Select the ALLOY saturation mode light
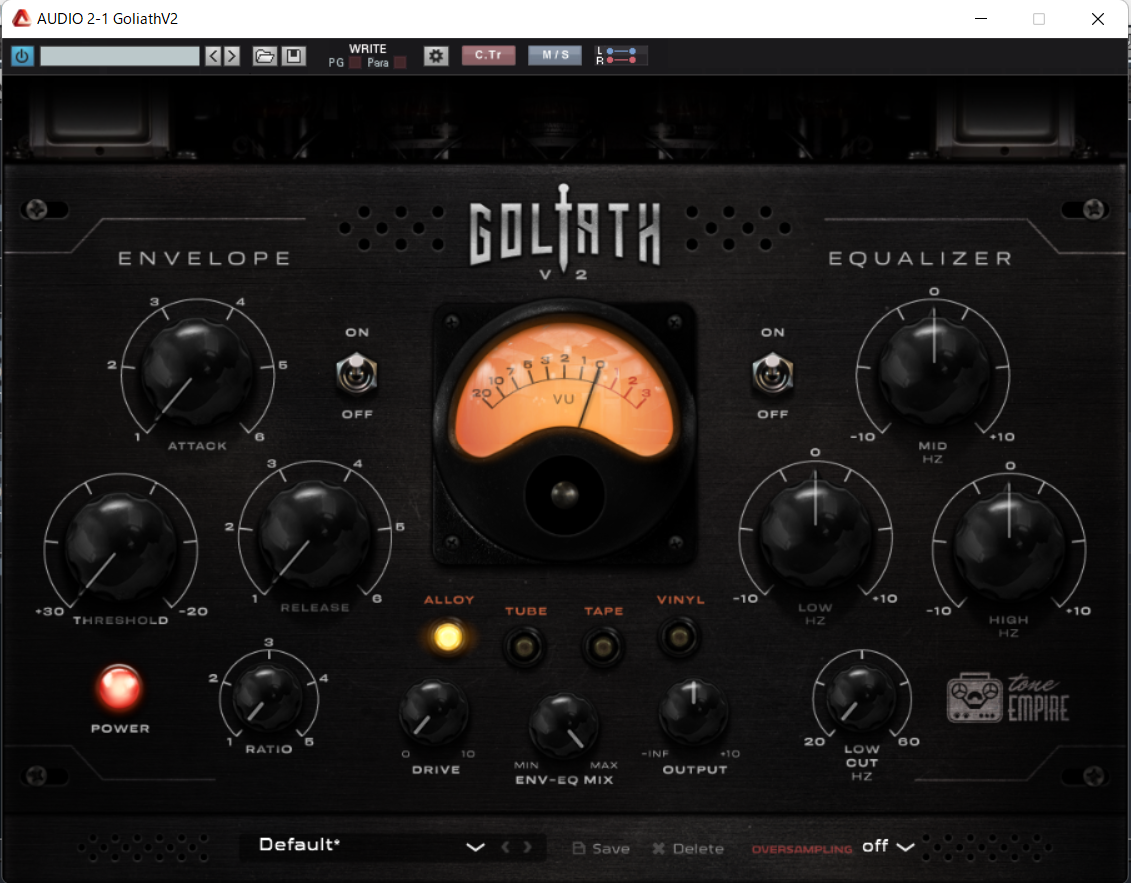1131x883 pixels. (448, 637)
